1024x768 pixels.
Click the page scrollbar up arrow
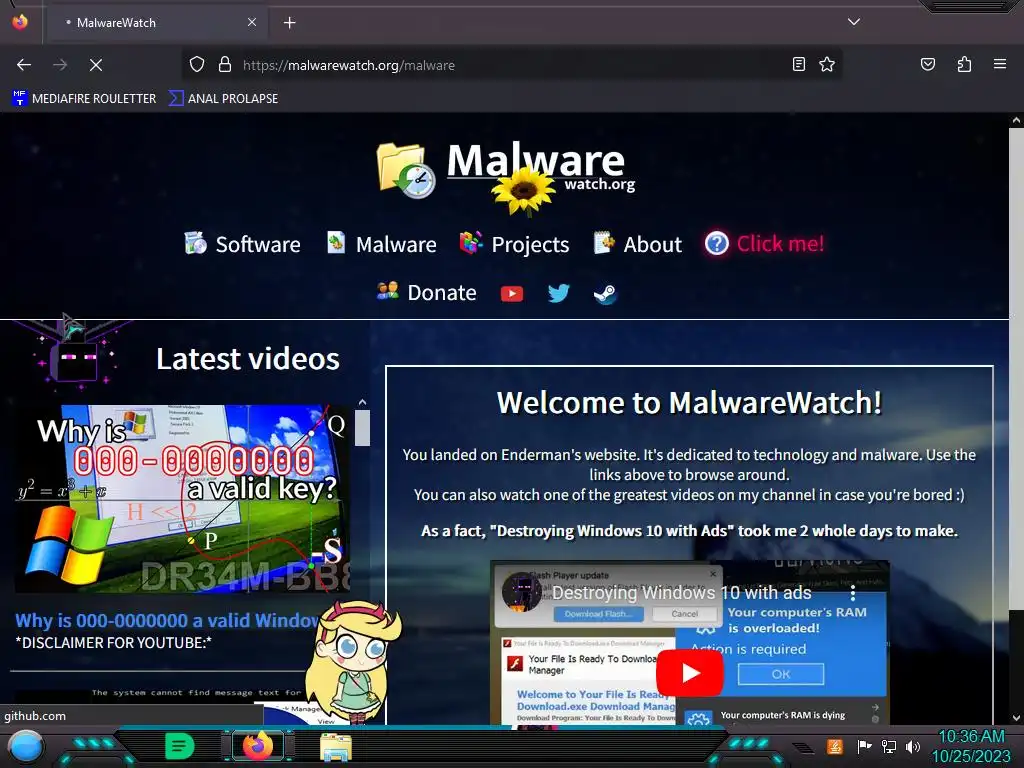[1016, 120]
